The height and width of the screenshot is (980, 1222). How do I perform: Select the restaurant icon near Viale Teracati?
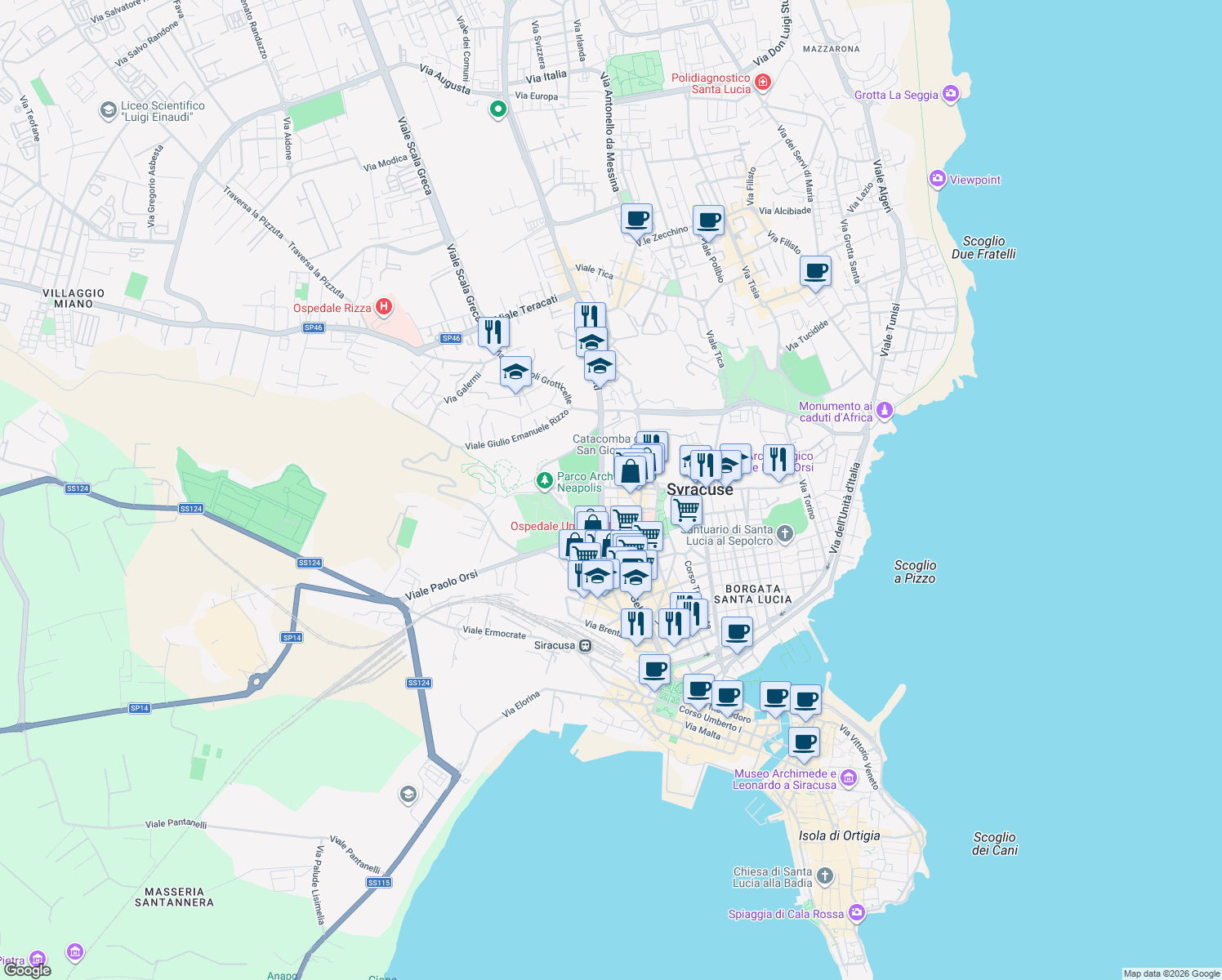pyautogui.click(x=590, y=314)
